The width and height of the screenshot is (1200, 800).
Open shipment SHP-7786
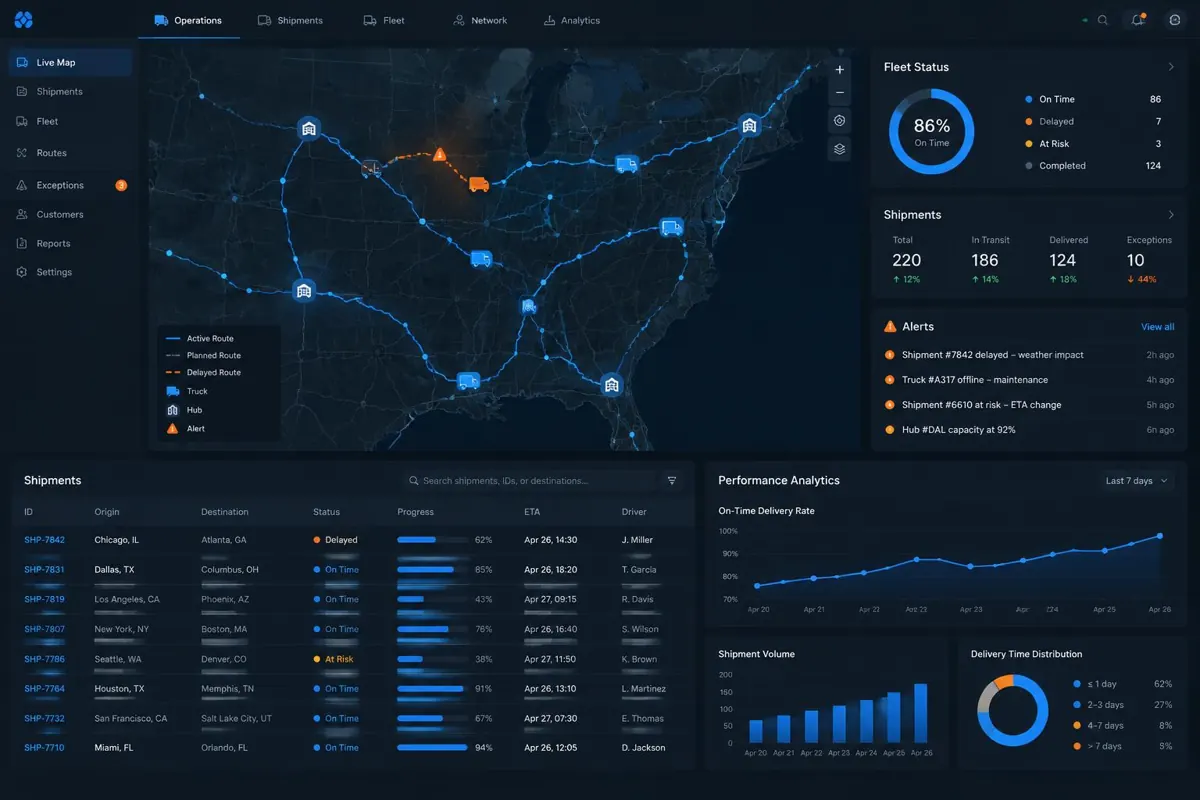pyautogui.click(x=44, y=659)
